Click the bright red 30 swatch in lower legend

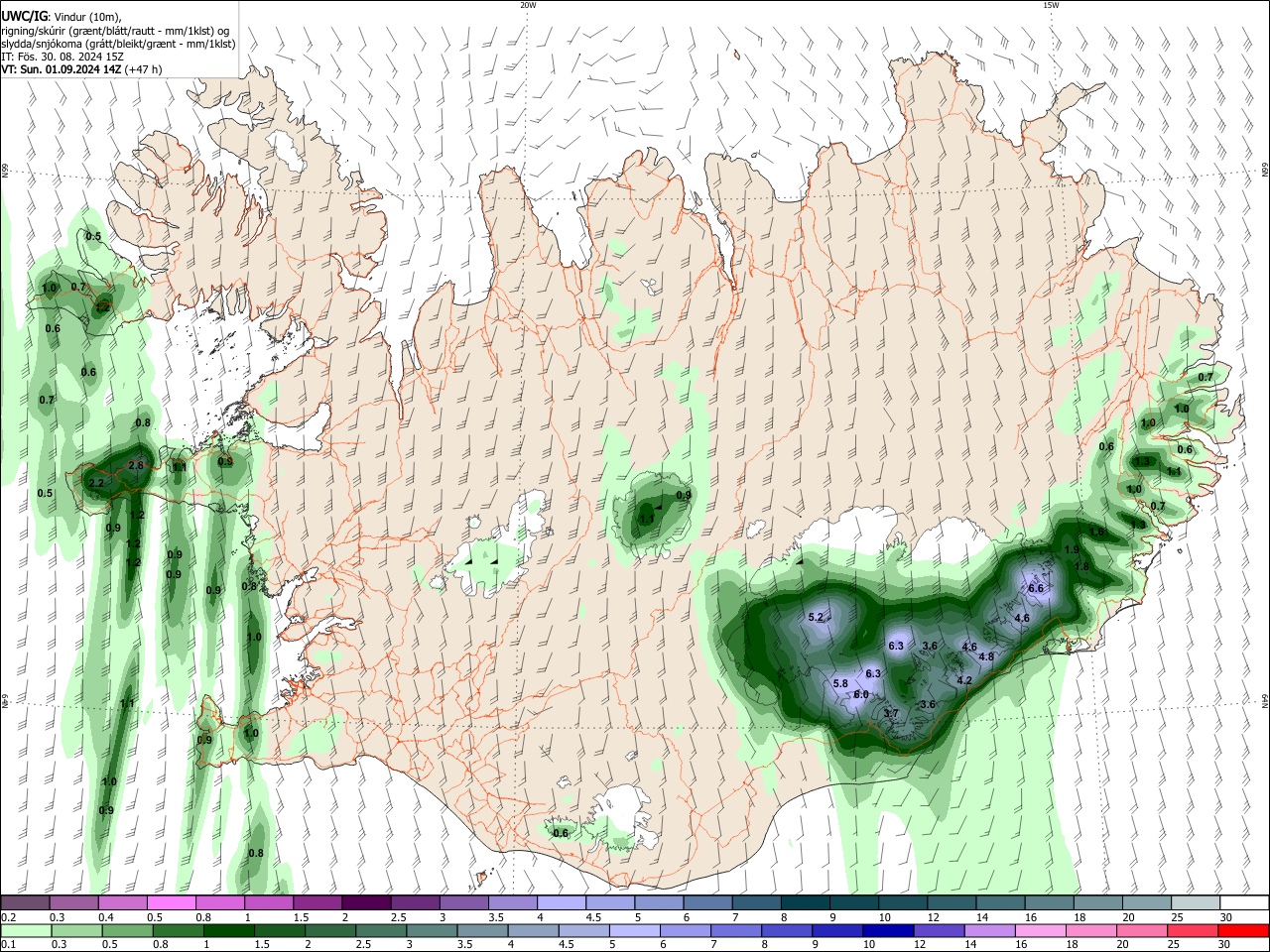(x=1243, y=931)
